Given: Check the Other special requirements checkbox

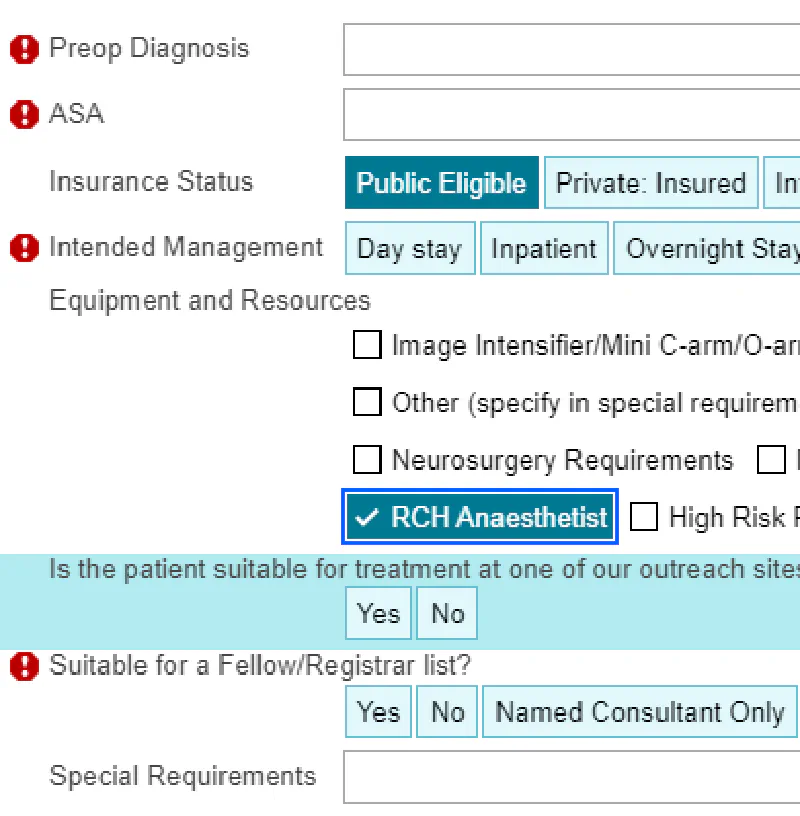Looking at the screenshot, I should tap(367, 402).
